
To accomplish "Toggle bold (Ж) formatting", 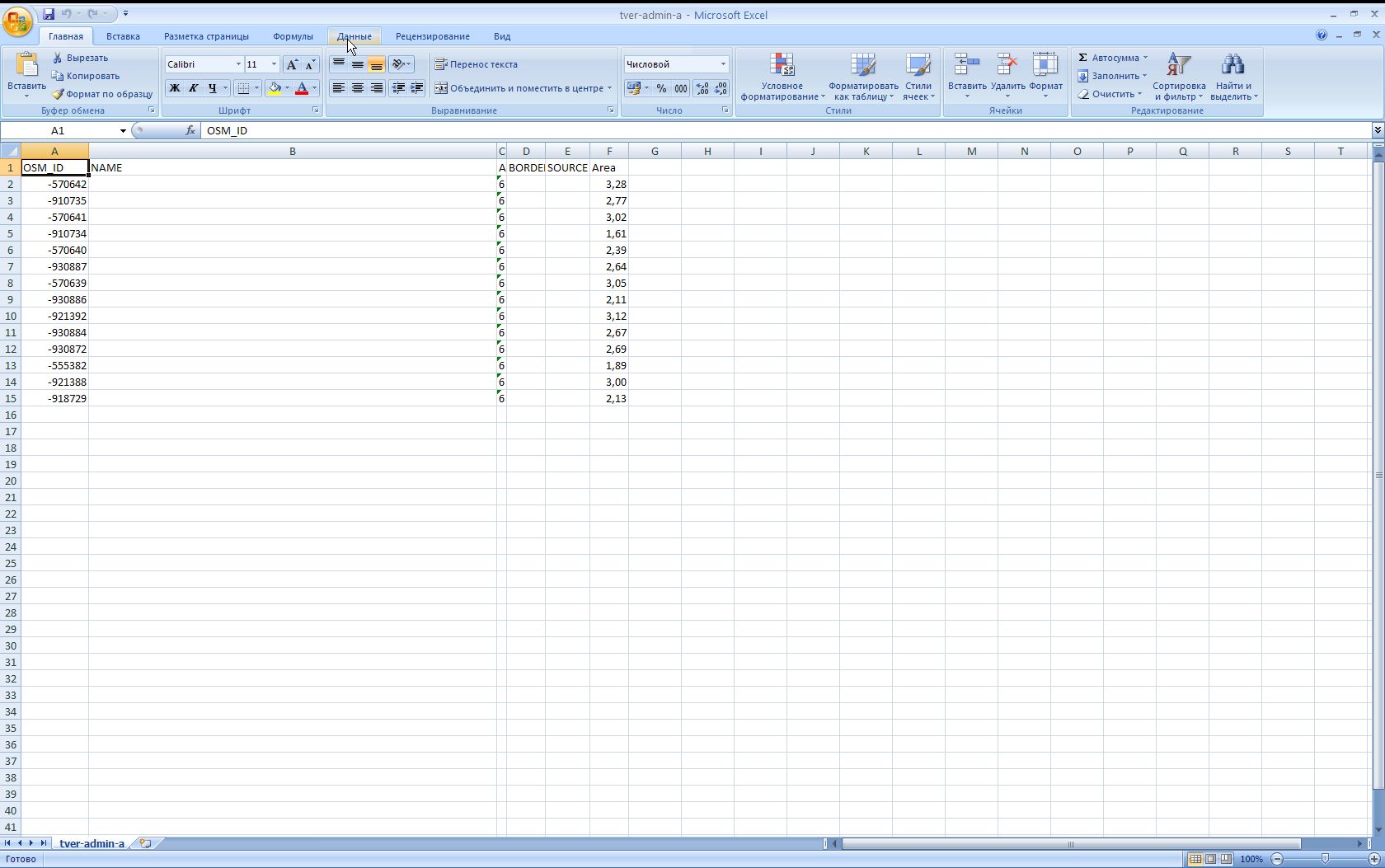I will coord(174,88).
